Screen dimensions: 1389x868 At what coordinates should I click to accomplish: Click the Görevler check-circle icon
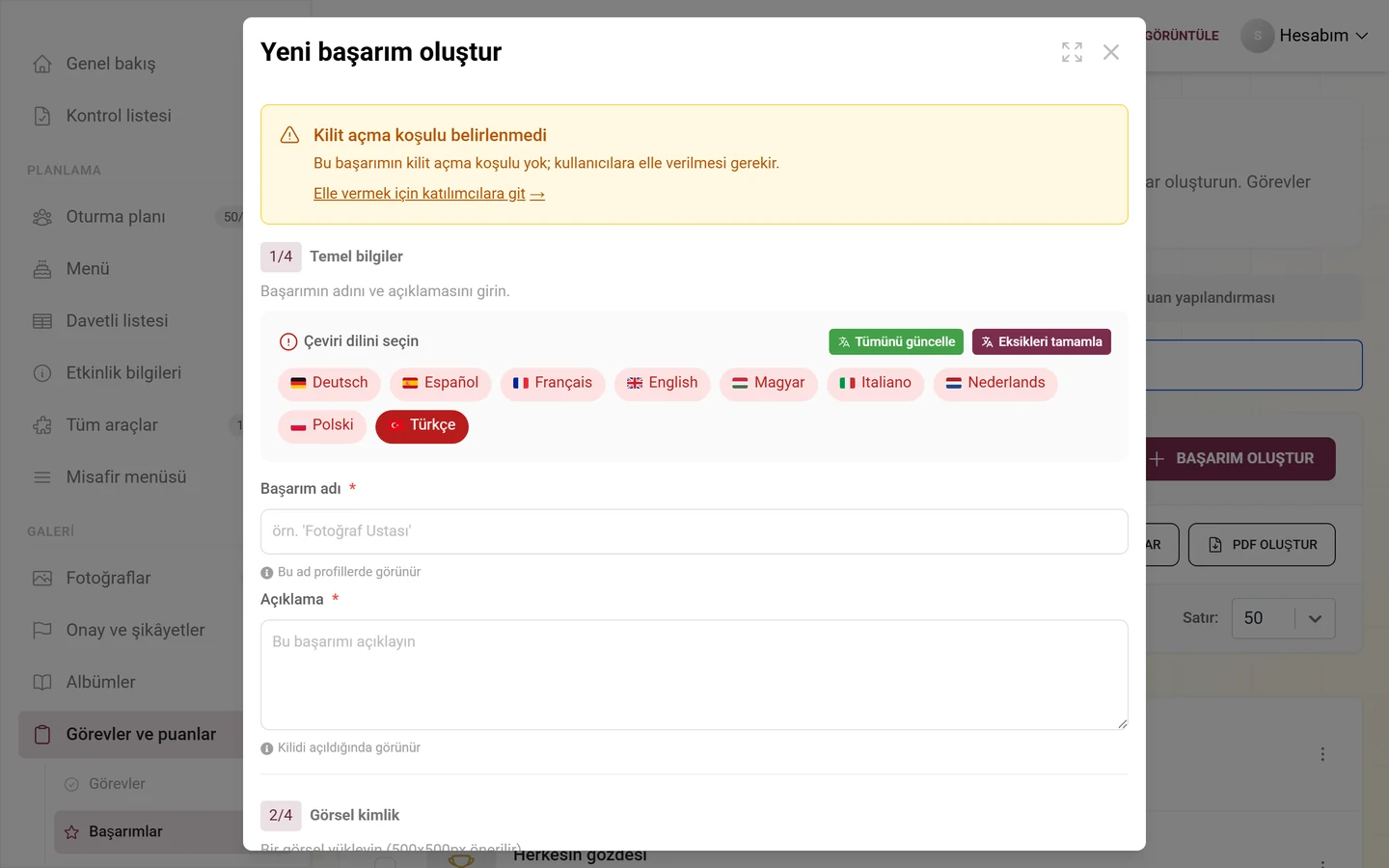coord(71,784)
